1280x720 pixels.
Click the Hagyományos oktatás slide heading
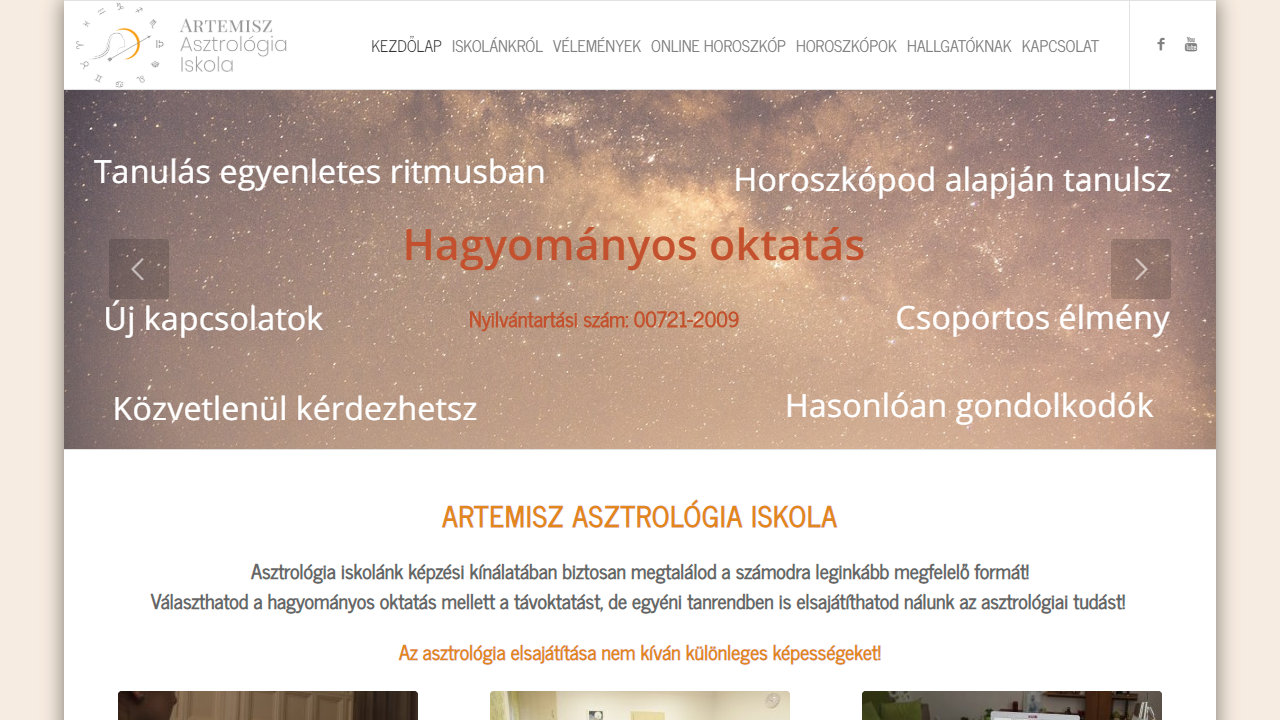click(634, 246)
